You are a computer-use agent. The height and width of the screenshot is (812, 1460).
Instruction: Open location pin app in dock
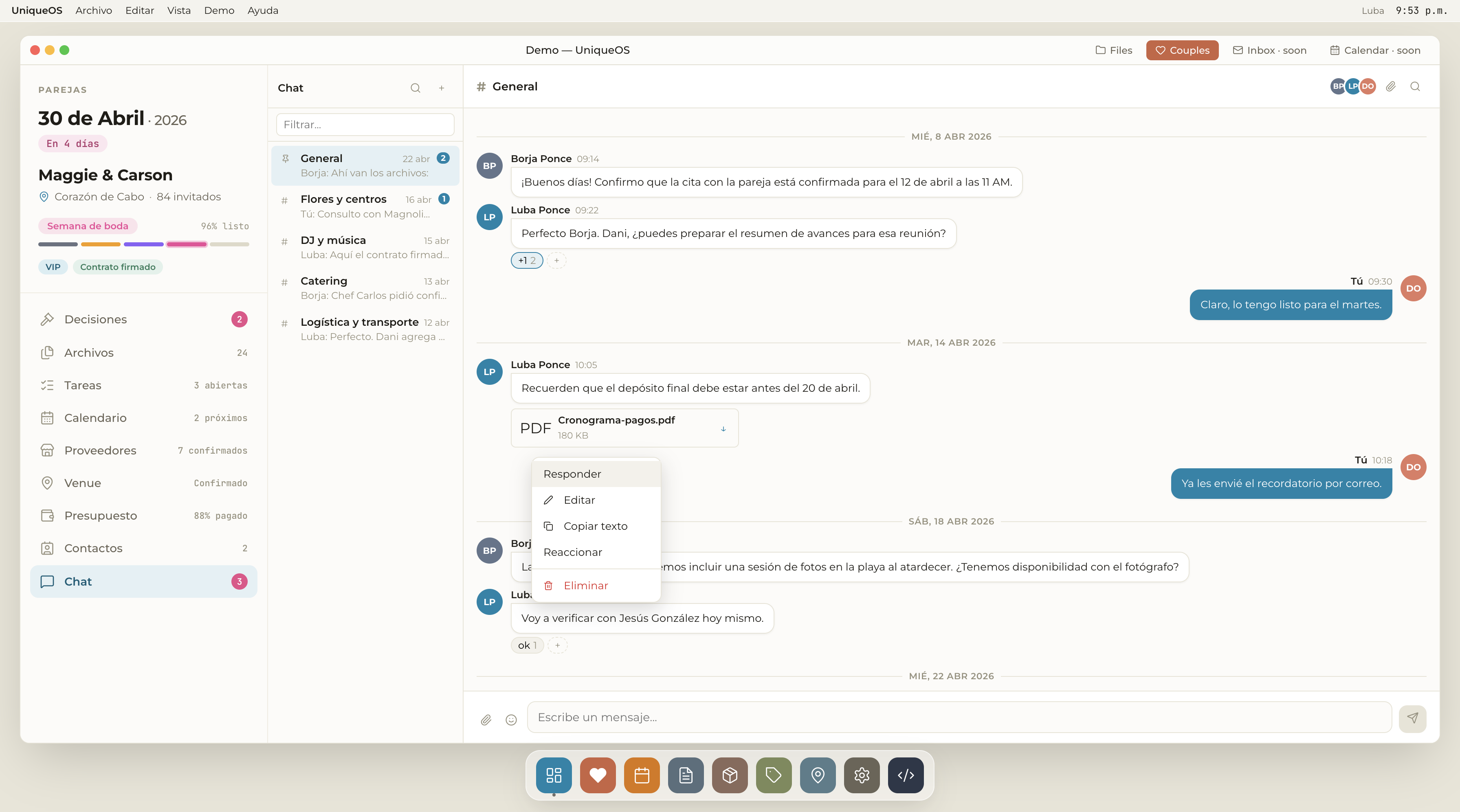click(818, 775)
